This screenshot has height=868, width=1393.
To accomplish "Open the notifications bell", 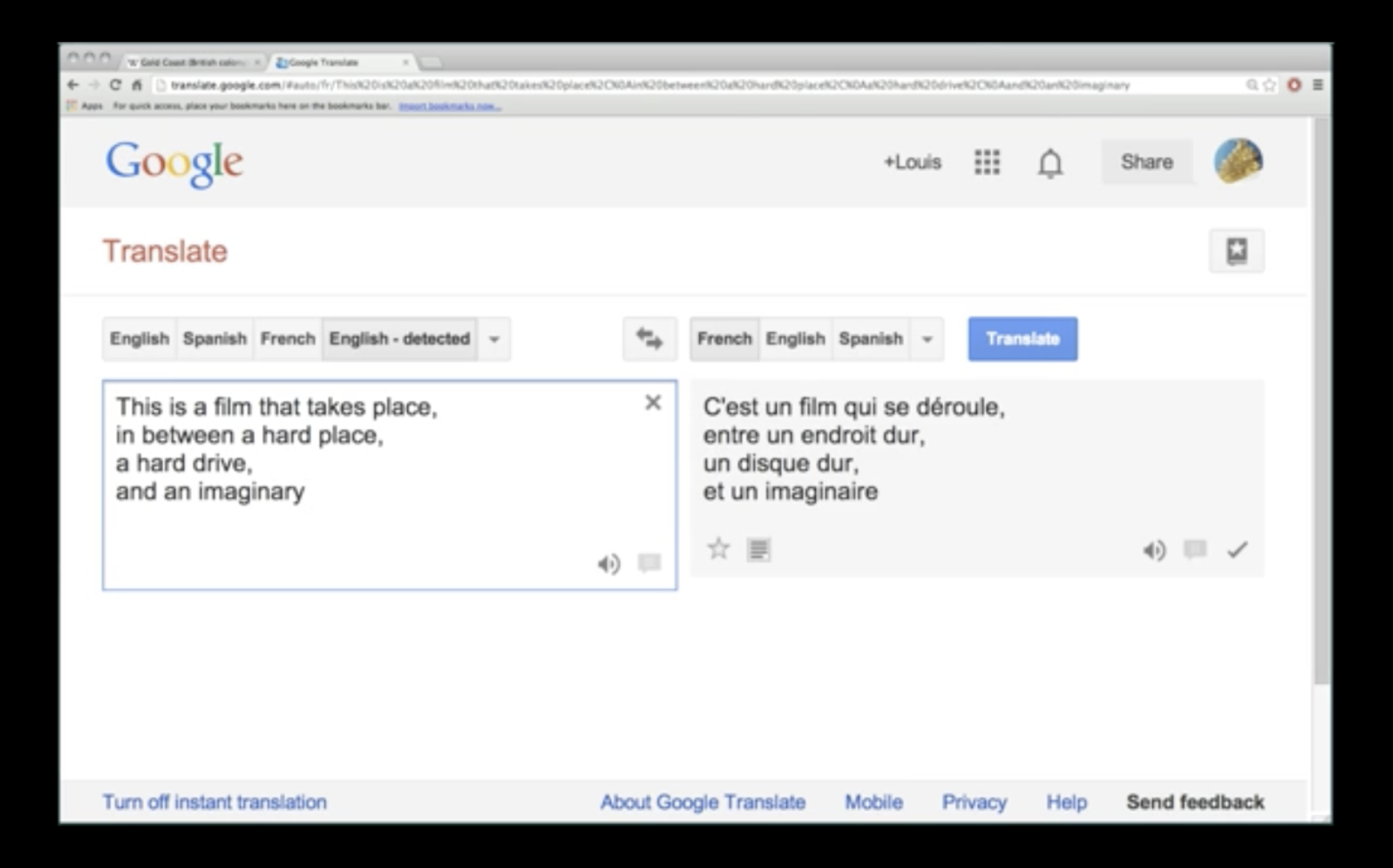I will tap(1050, 163).
